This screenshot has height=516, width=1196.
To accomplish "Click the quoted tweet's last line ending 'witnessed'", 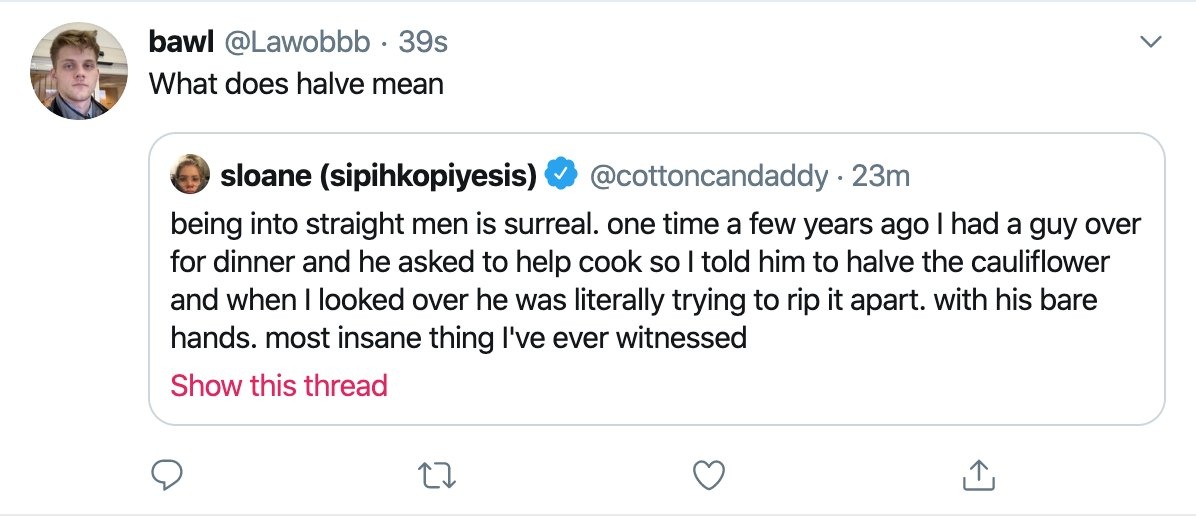I will coord(458,337).
